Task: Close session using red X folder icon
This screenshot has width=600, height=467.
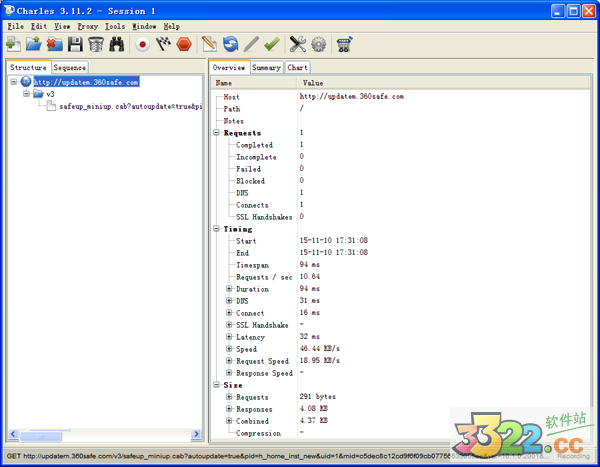Action: click(55, 44)
